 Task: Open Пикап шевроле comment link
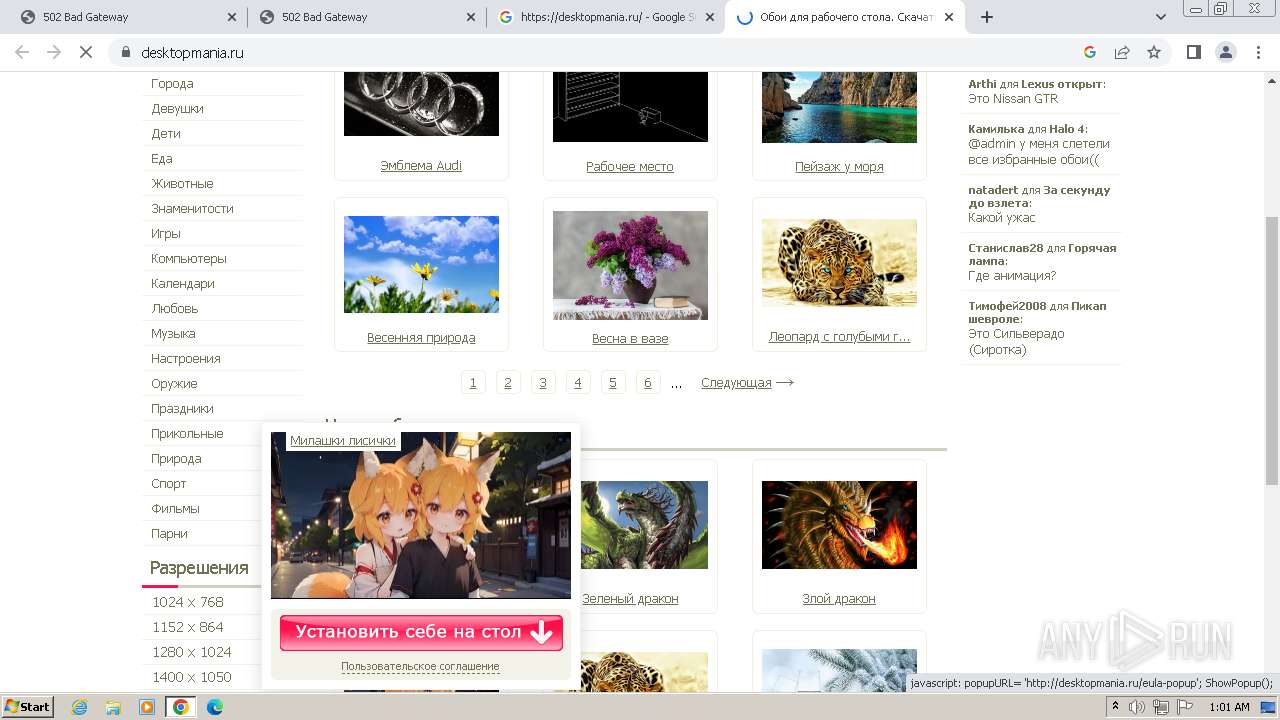1037,312
